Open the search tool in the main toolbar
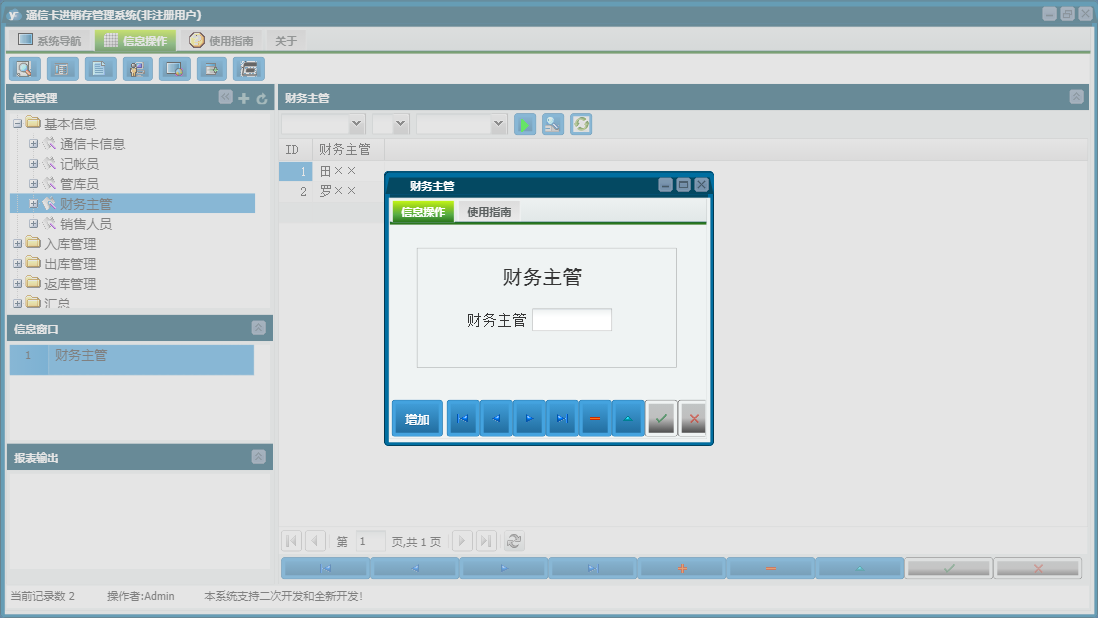Viewport: 1098px width, 618px height. (24, 68)
